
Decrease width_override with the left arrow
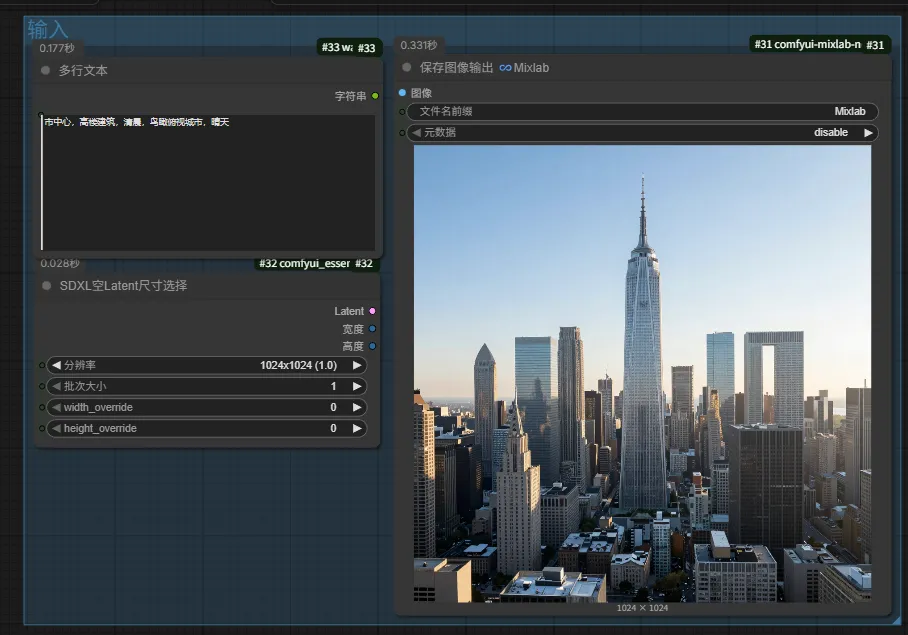tap(56, 408)
